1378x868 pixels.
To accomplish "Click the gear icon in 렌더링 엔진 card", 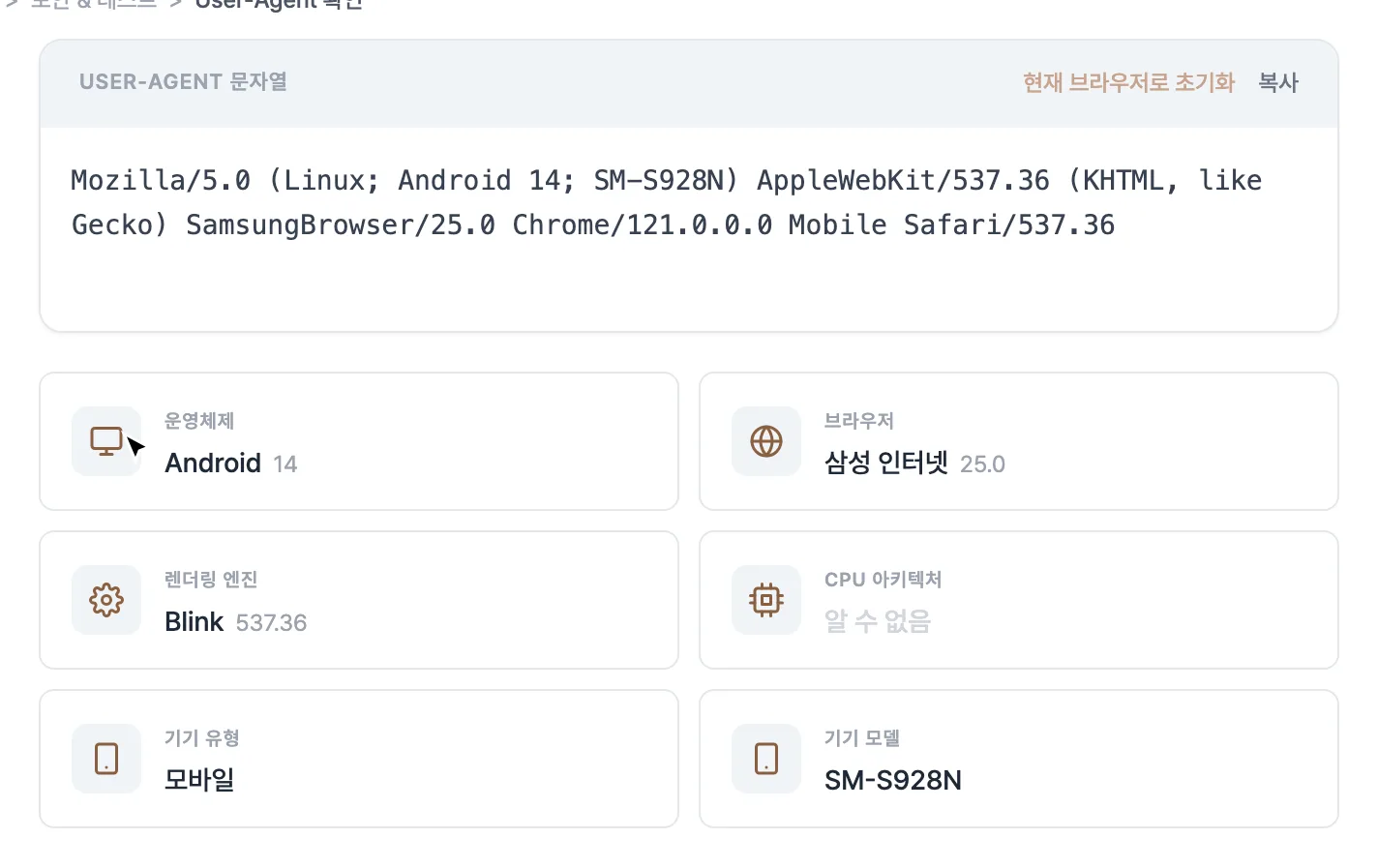I will coord(106,600).
